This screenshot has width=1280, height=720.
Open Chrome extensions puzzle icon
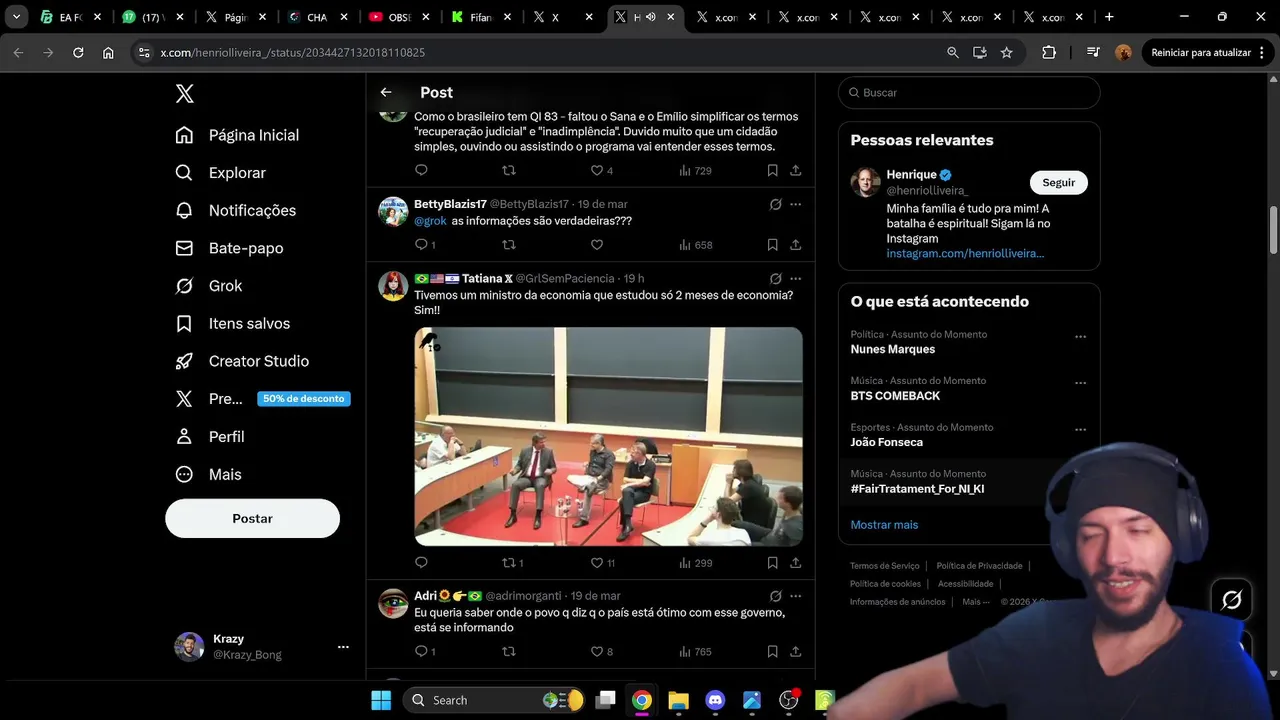coord(1048,53)
